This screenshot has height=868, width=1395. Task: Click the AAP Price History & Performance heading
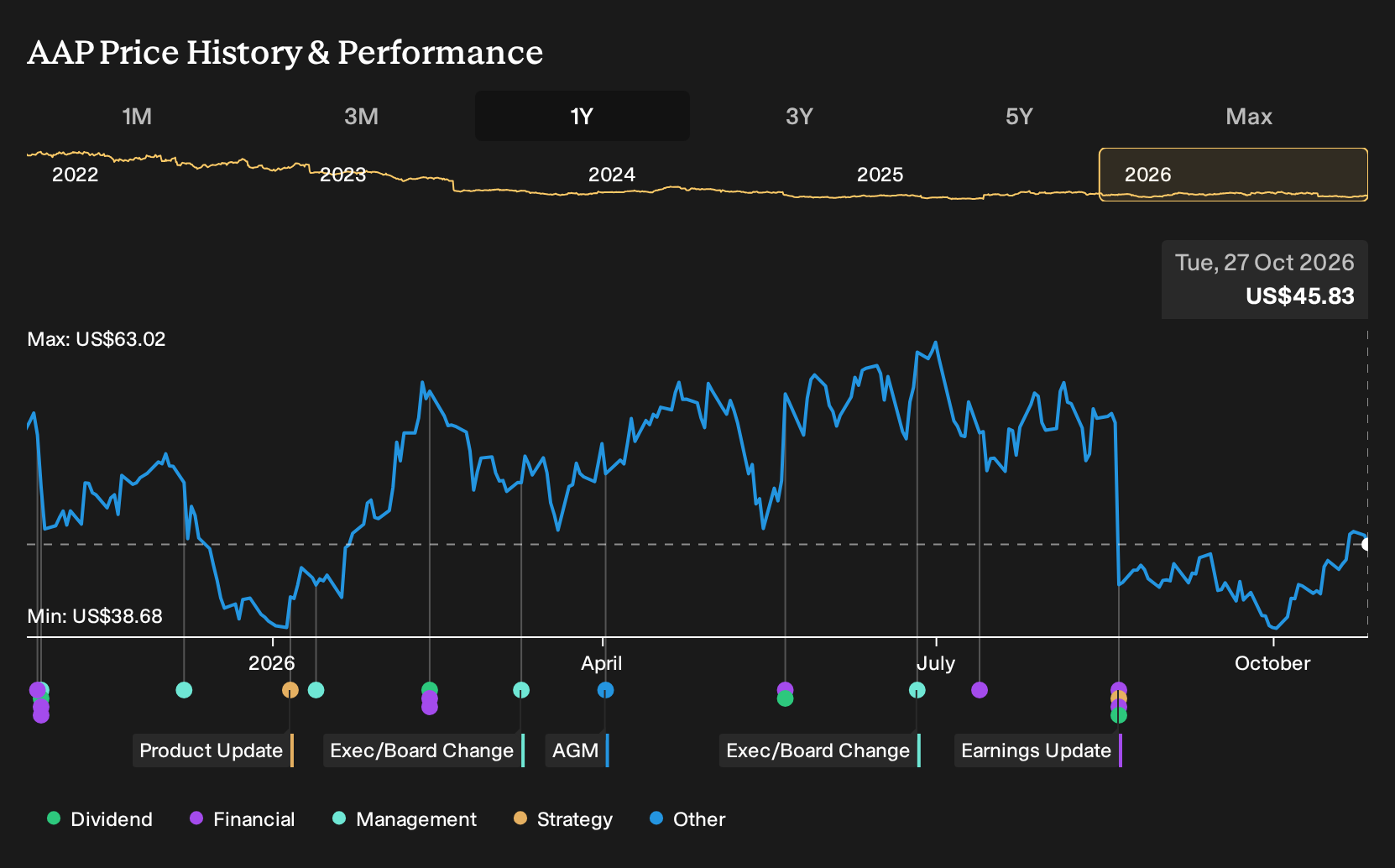click(285, 52)
